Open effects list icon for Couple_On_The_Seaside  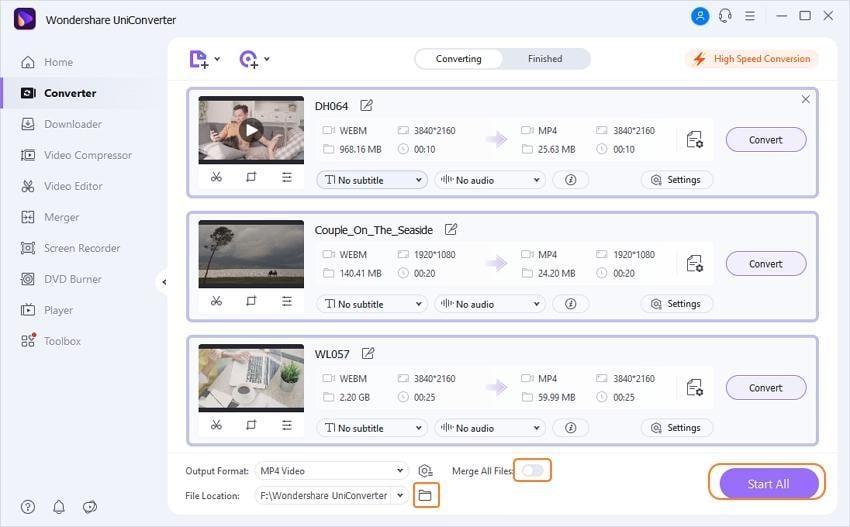point(287,301)
